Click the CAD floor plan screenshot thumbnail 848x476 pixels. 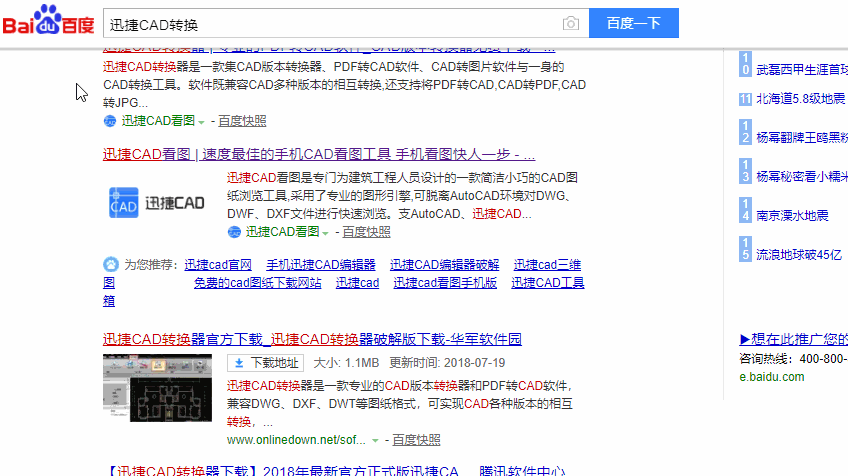tap(157, 388)
